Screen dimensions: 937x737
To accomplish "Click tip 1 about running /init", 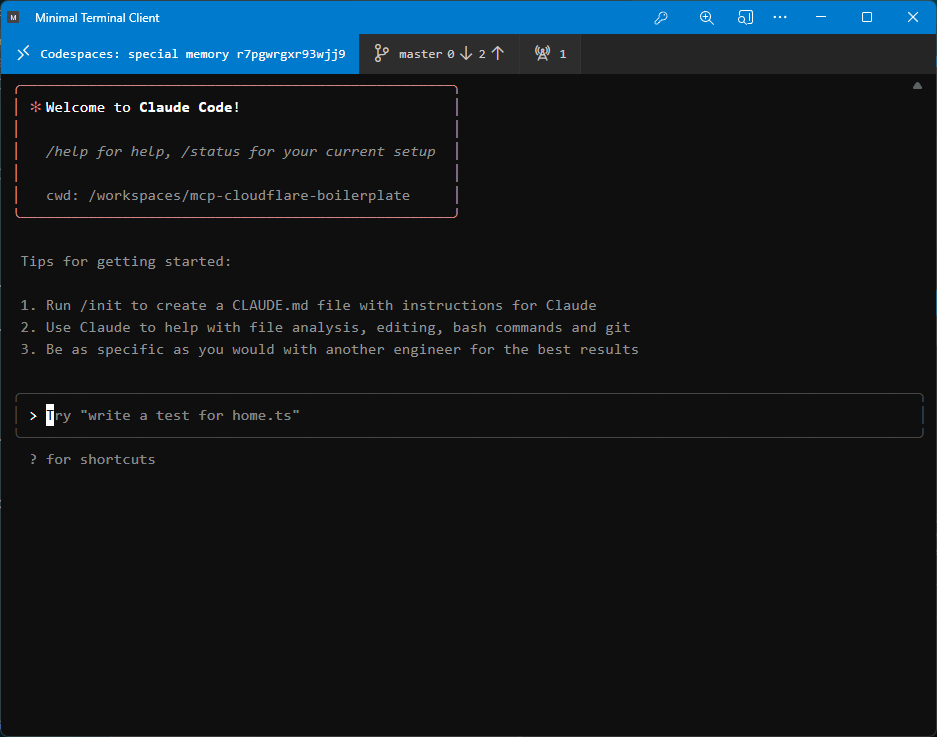I will [308, 305].
